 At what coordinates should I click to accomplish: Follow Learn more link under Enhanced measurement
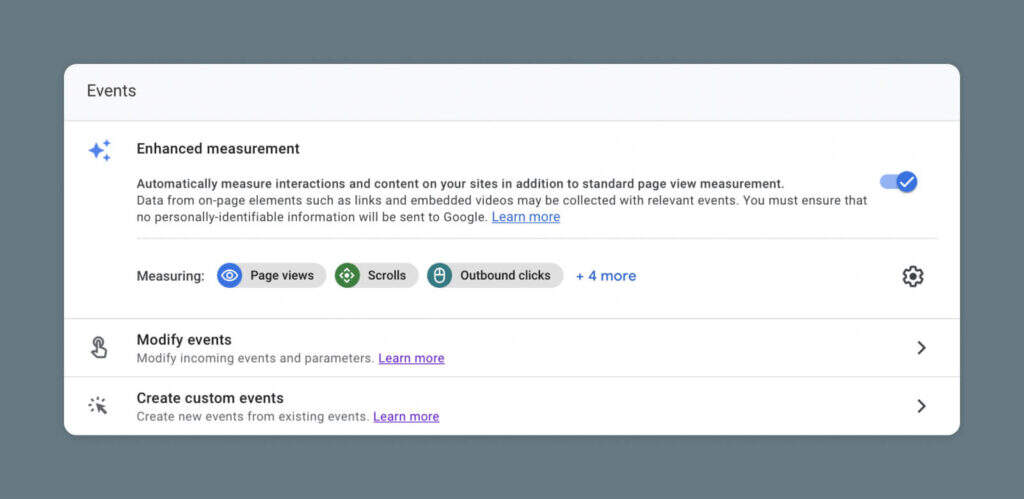point(525,217)
